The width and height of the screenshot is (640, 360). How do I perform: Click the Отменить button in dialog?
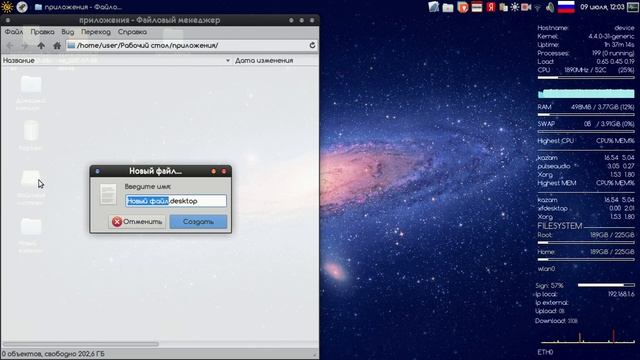(137, 222)
